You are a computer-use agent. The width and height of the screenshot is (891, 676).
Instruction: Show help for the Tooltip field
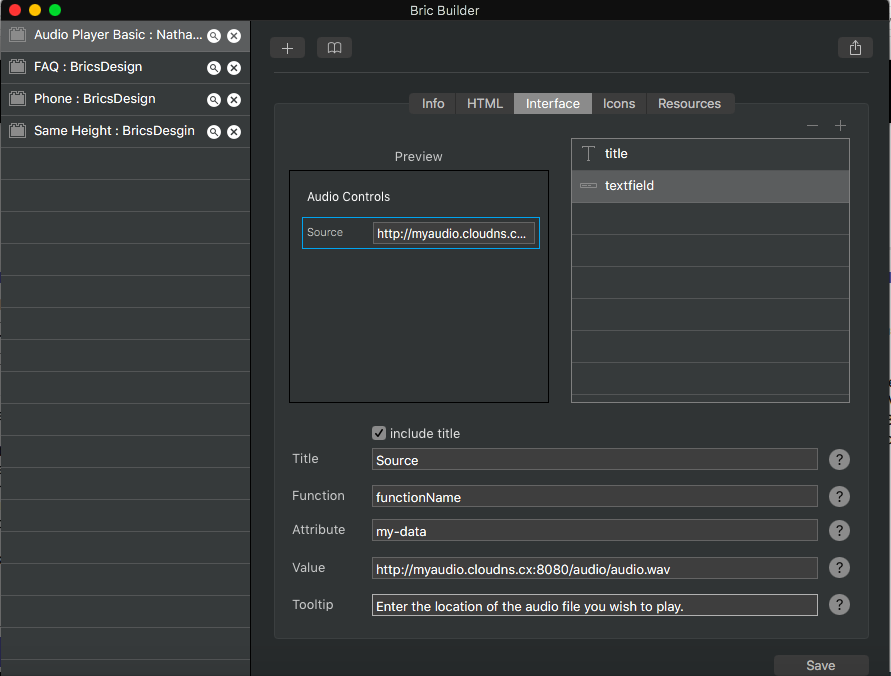point(840,605)
